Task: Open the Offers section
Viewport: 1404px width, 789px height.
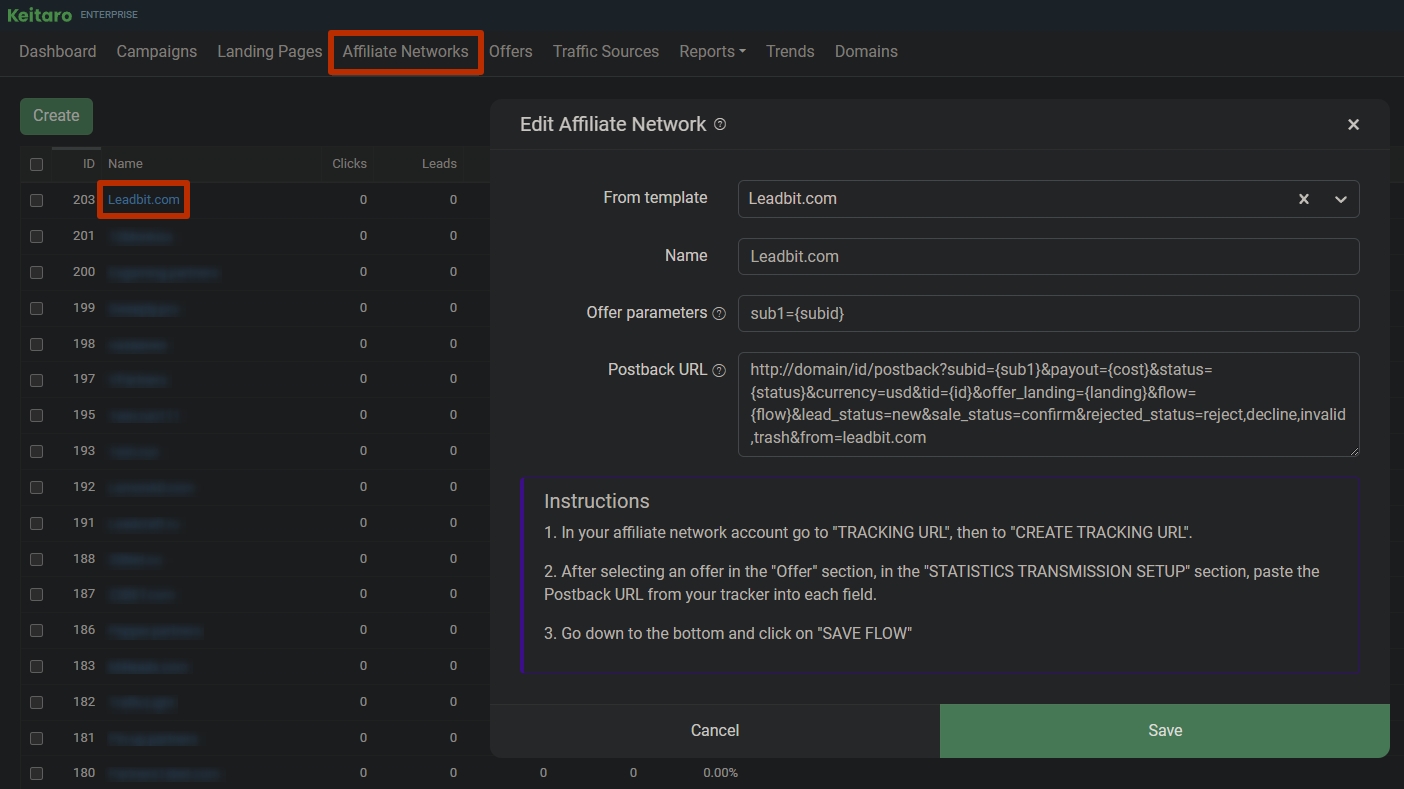Action: click(511, 51)
